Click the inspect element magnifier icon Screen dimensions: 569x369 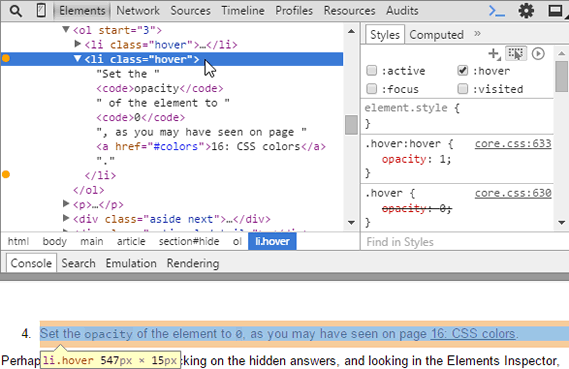pyautogui.click(x=16, y=11)
